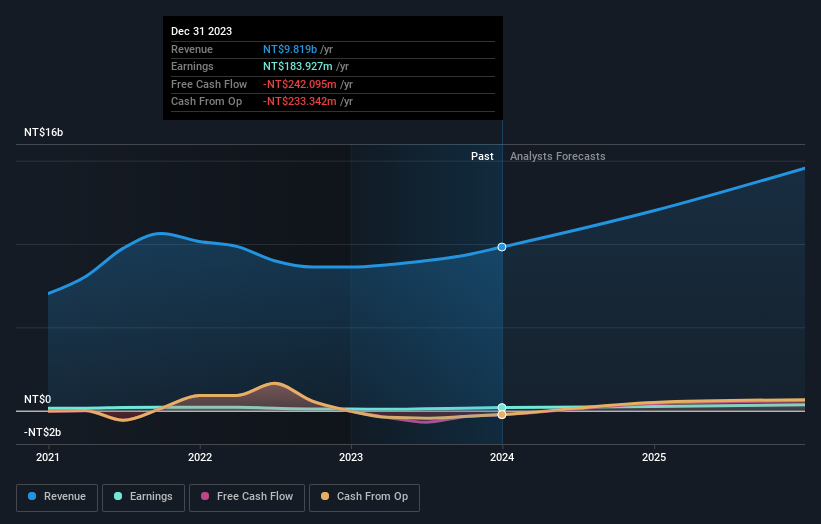Click the NT$183.927m earnings value

pos(298,66)
